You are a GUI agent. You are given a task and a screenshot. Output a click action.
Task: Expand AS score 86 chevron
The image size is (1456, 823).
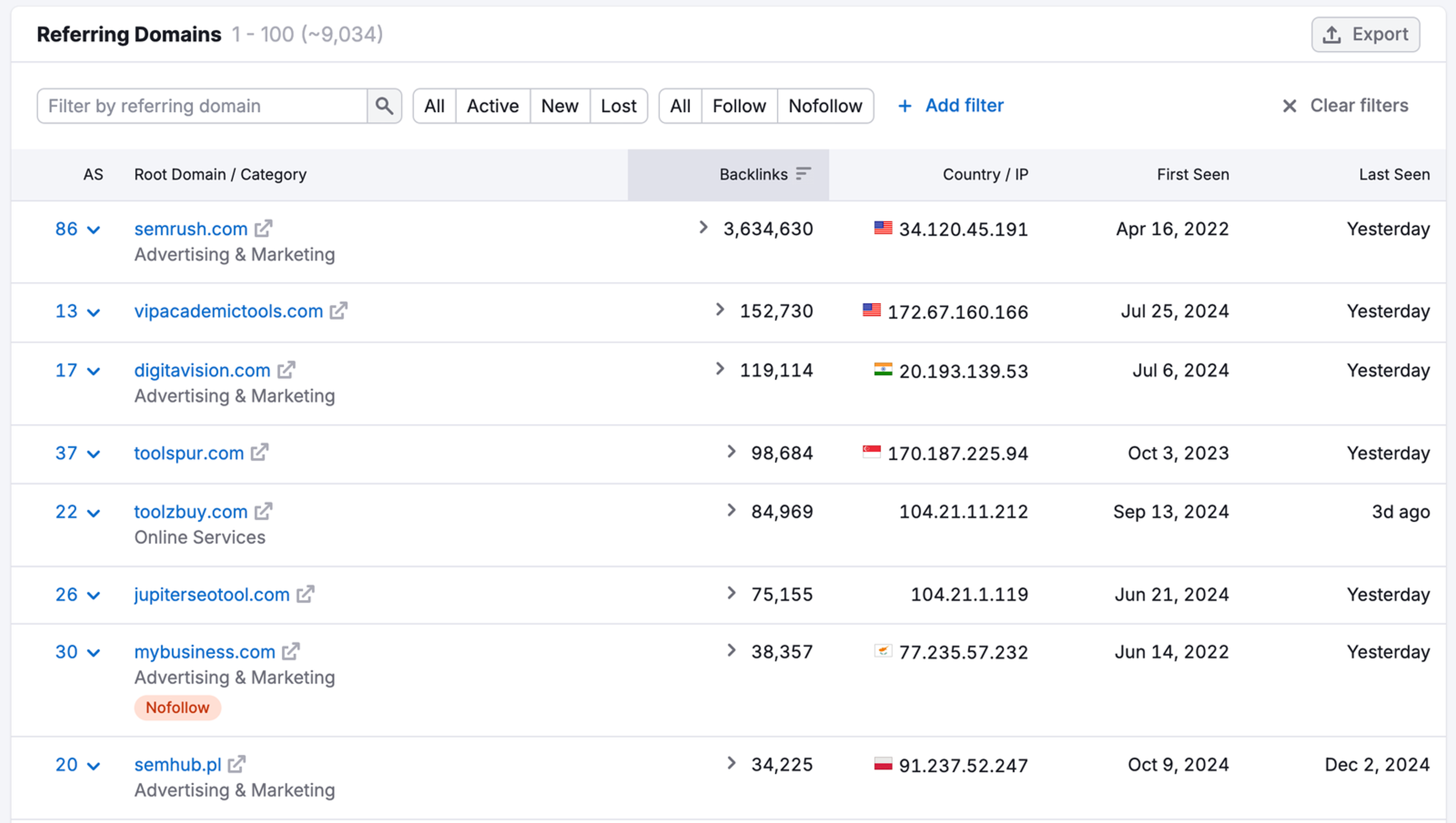[x=94, y=229]
